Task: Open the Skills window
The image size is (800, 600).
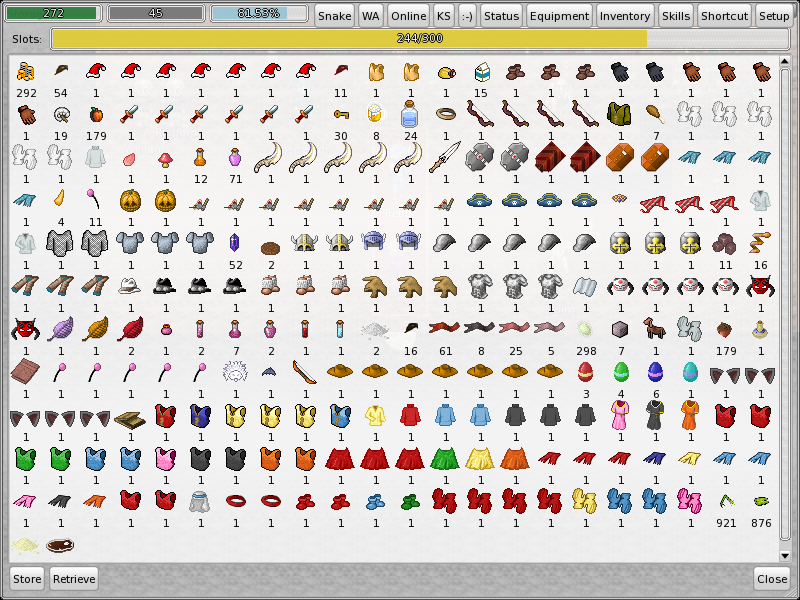Action: pyautogui.click(x=676, y=16)
